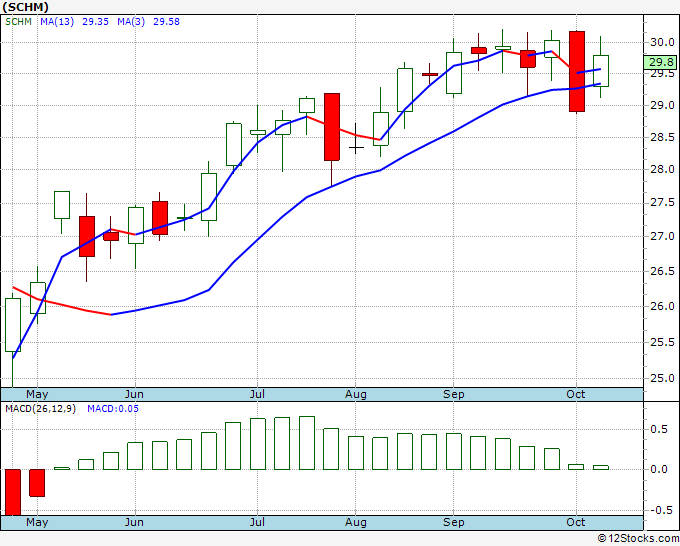This screenshot has height=546, width=680.
Task: Select the 28.5 price axis label
Action: pyautogui.click(x=662, y=137)
